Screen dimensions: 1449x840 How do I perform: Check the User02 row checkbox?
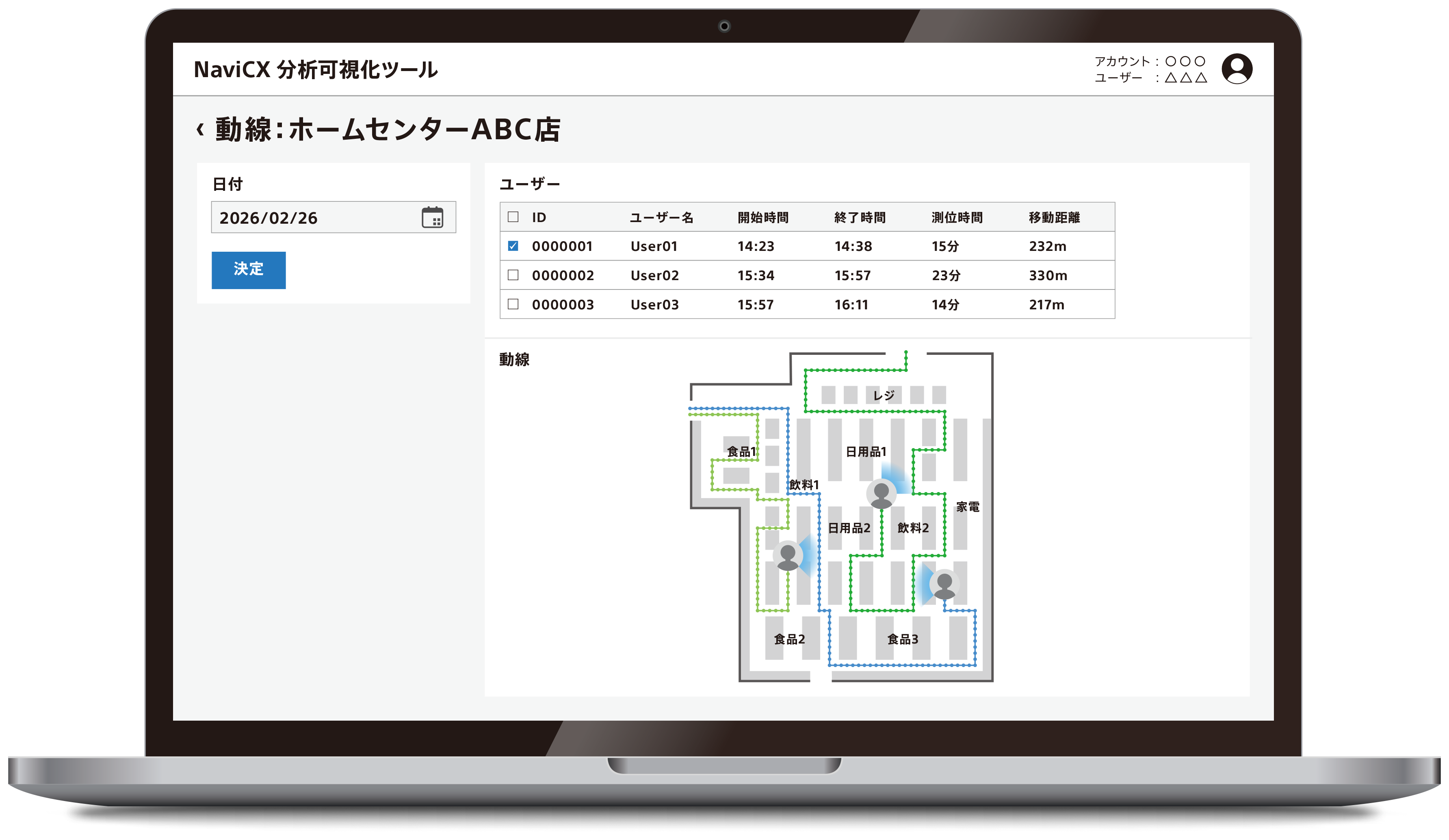(513, 275)
